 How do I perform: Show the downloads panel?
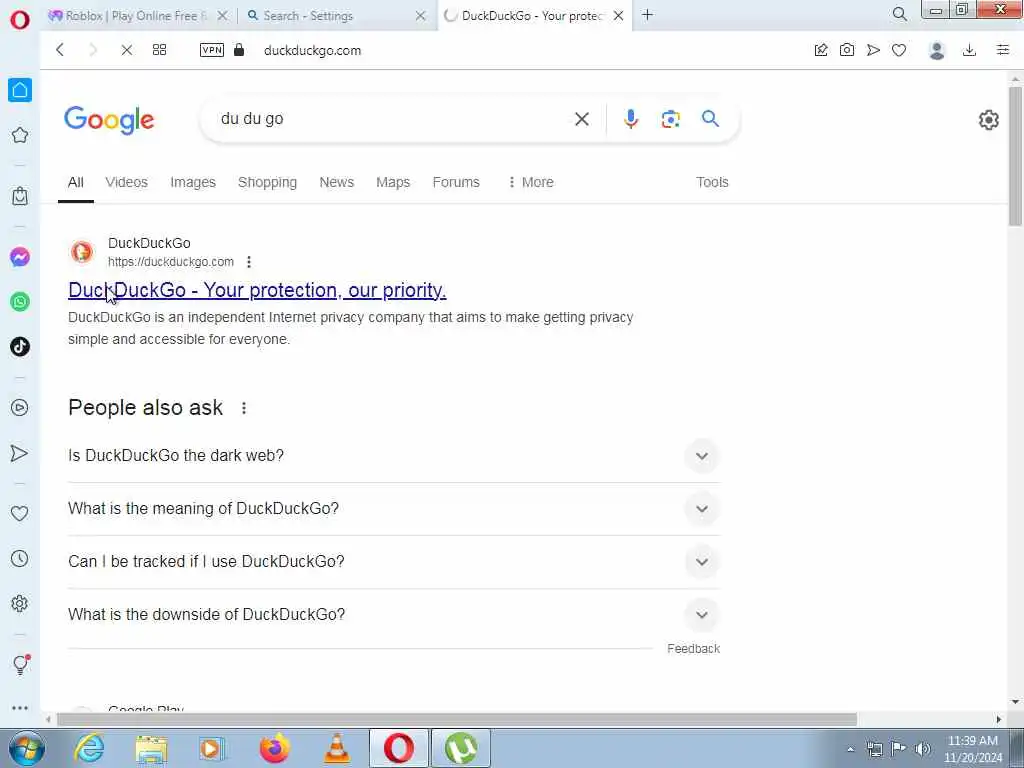[970, 50]
